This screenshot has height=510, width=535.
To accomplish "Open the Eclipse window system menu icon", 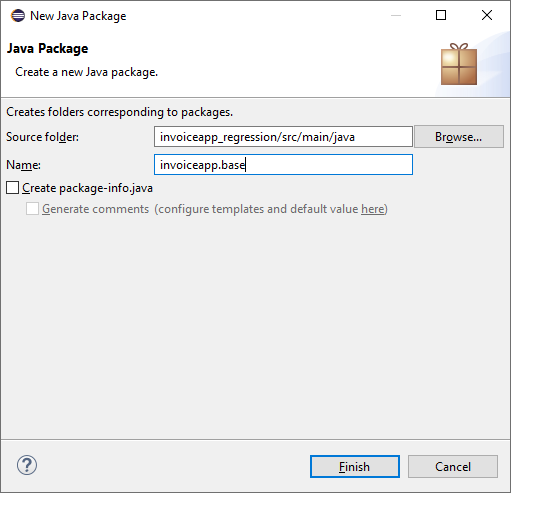I will [x=18, y=16].
